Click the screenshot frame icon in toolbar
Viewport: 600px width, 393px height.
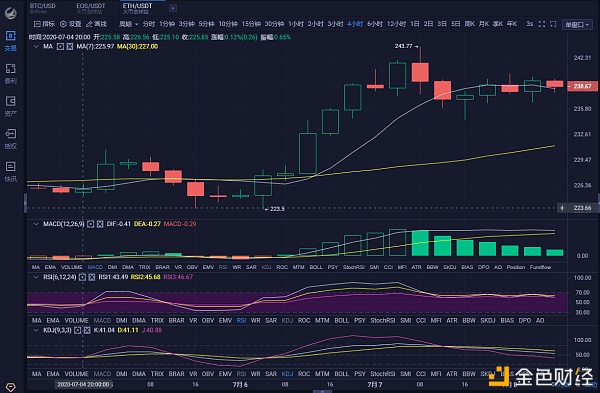[553, 24]
